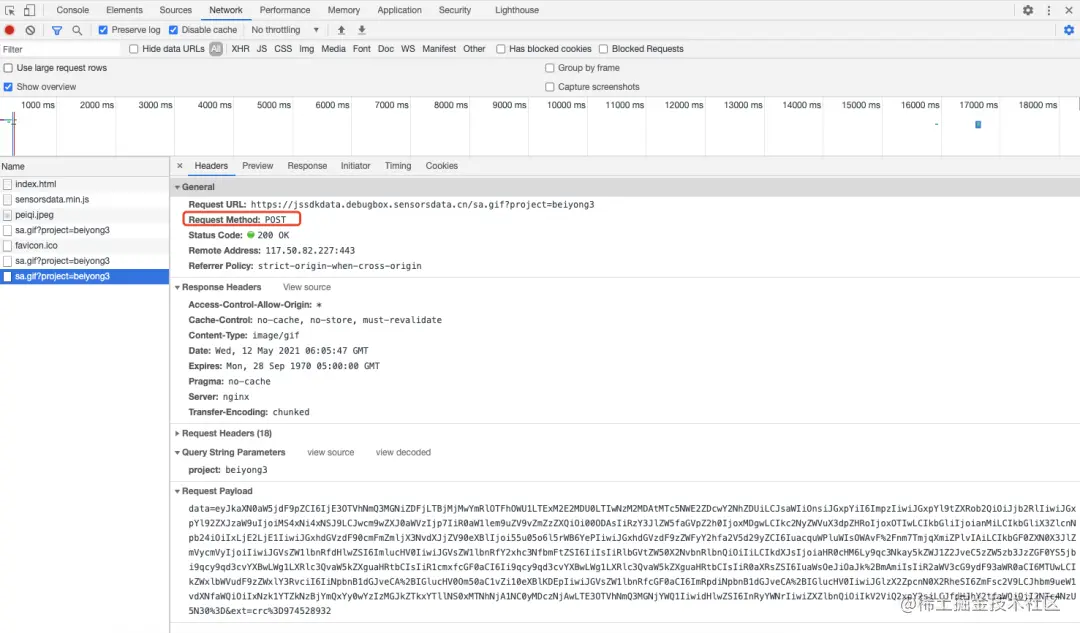Click the blue request marker near 17000 ms

(x=978, y=125)
